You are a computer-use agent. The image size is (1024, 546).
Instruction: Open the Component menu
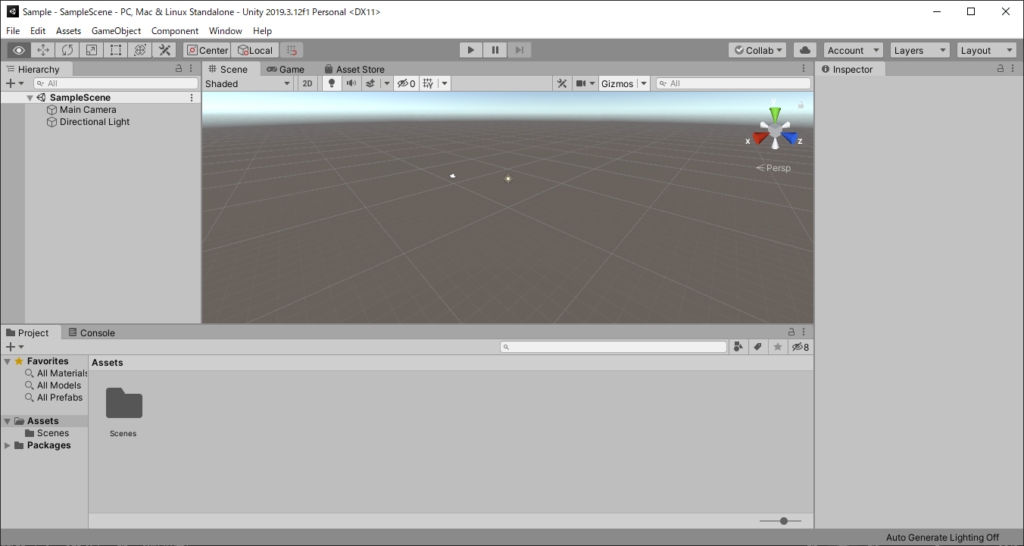pos(174,31)
